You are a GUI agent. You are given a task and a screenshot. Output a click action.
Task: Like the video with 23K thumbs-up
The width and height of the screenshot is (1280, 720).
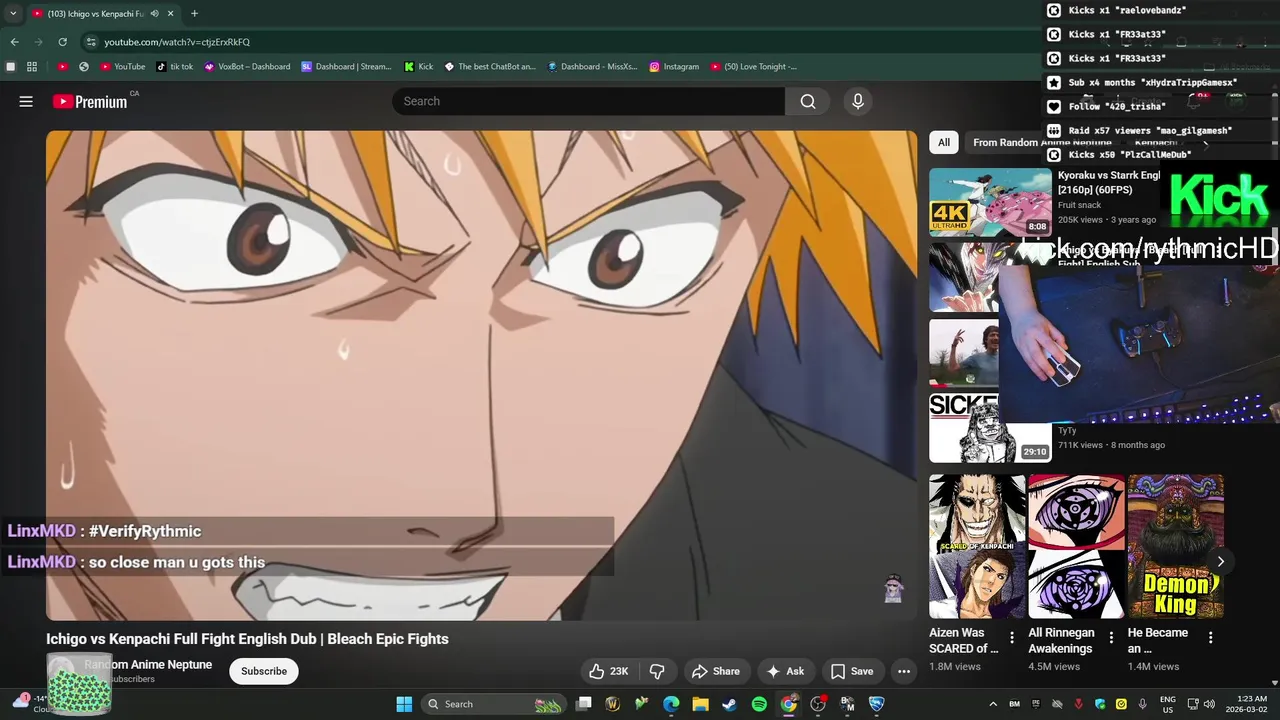click(608, 671)
